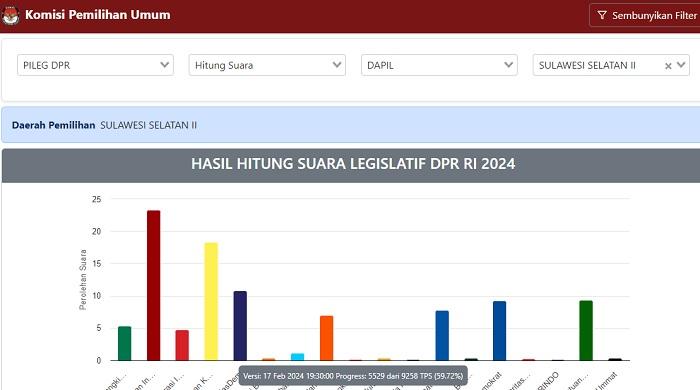
Task: Click the tallest dark red bar
Action: point(154,285)
